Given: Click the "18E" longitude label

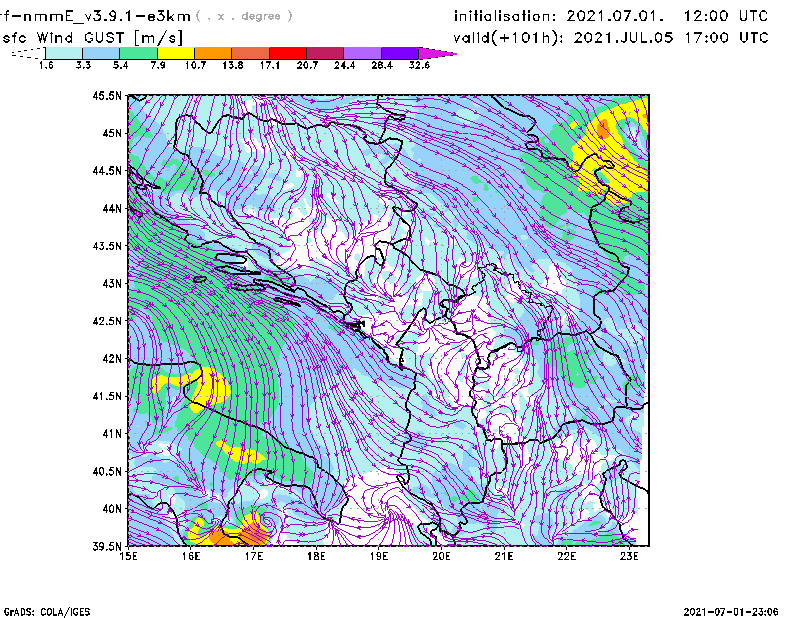Looking at the screenshot, I should (x=316, y=556).
